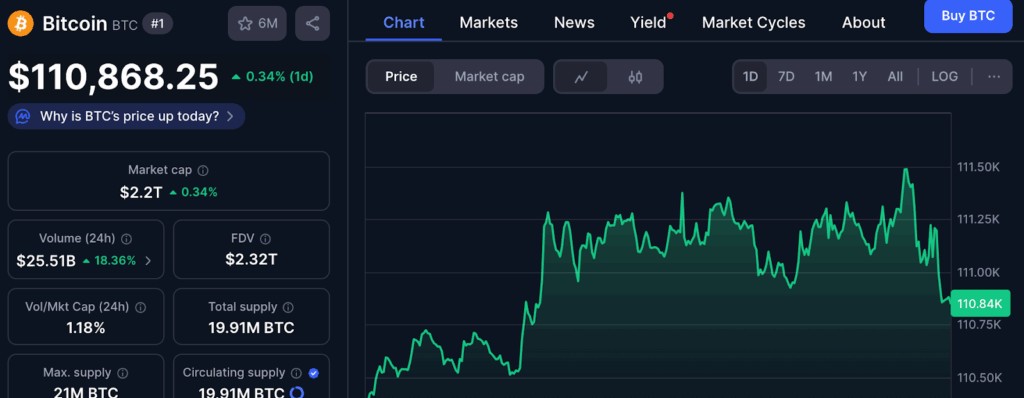Select the Price toggle option

[401, 77]
